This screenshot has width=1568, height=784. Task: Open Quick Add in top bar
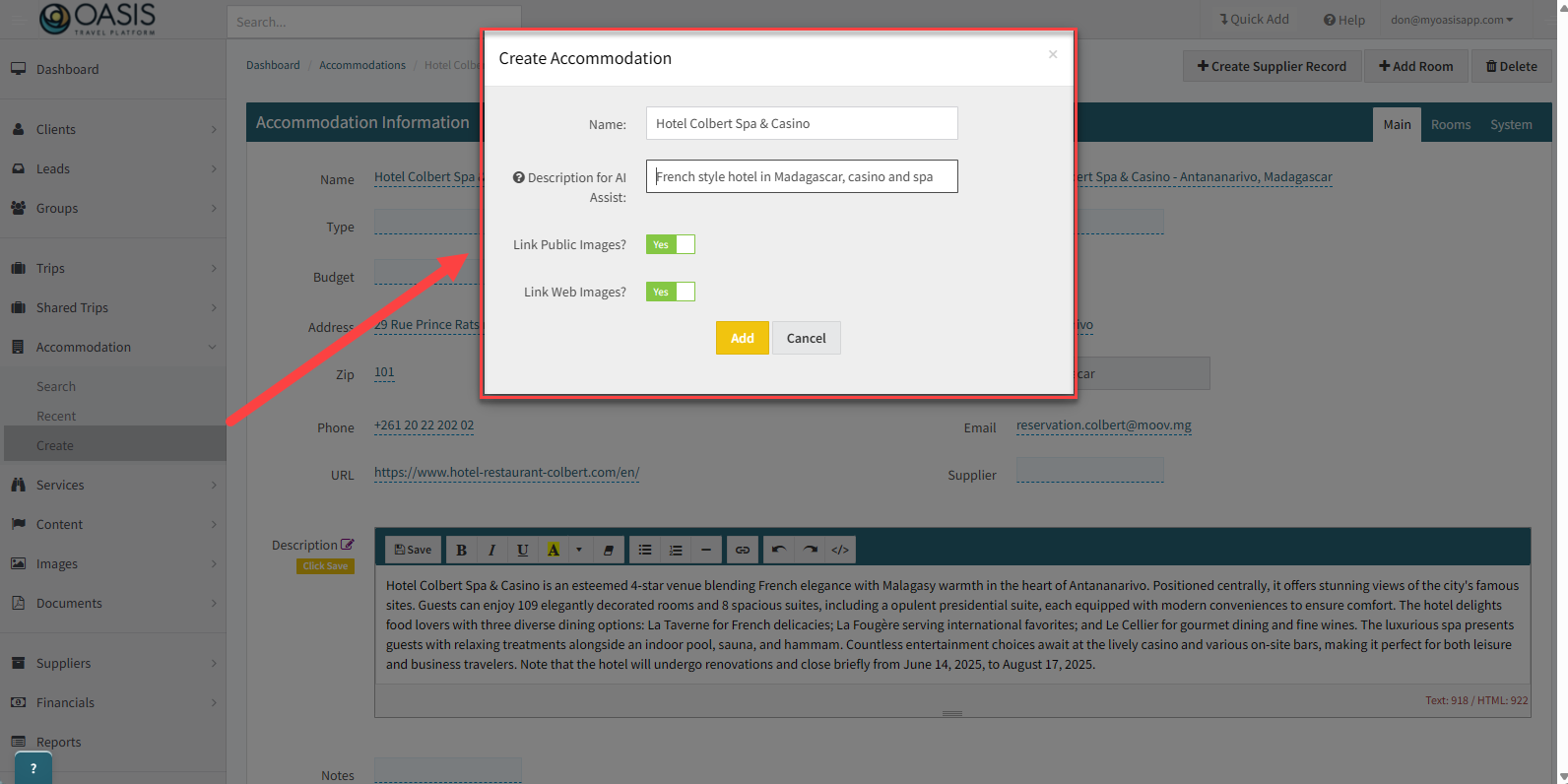coord(1255,19)
